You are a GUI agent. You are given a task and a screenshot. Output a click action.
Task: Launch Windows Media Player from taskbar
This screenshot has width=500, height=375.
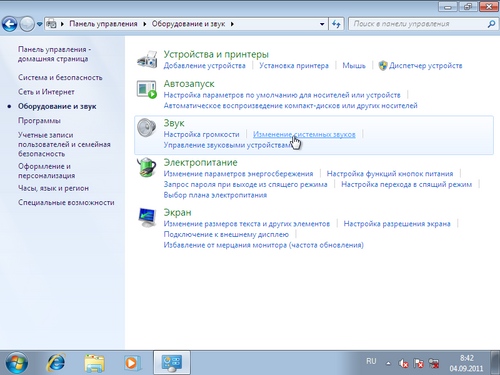pos(131,363)
